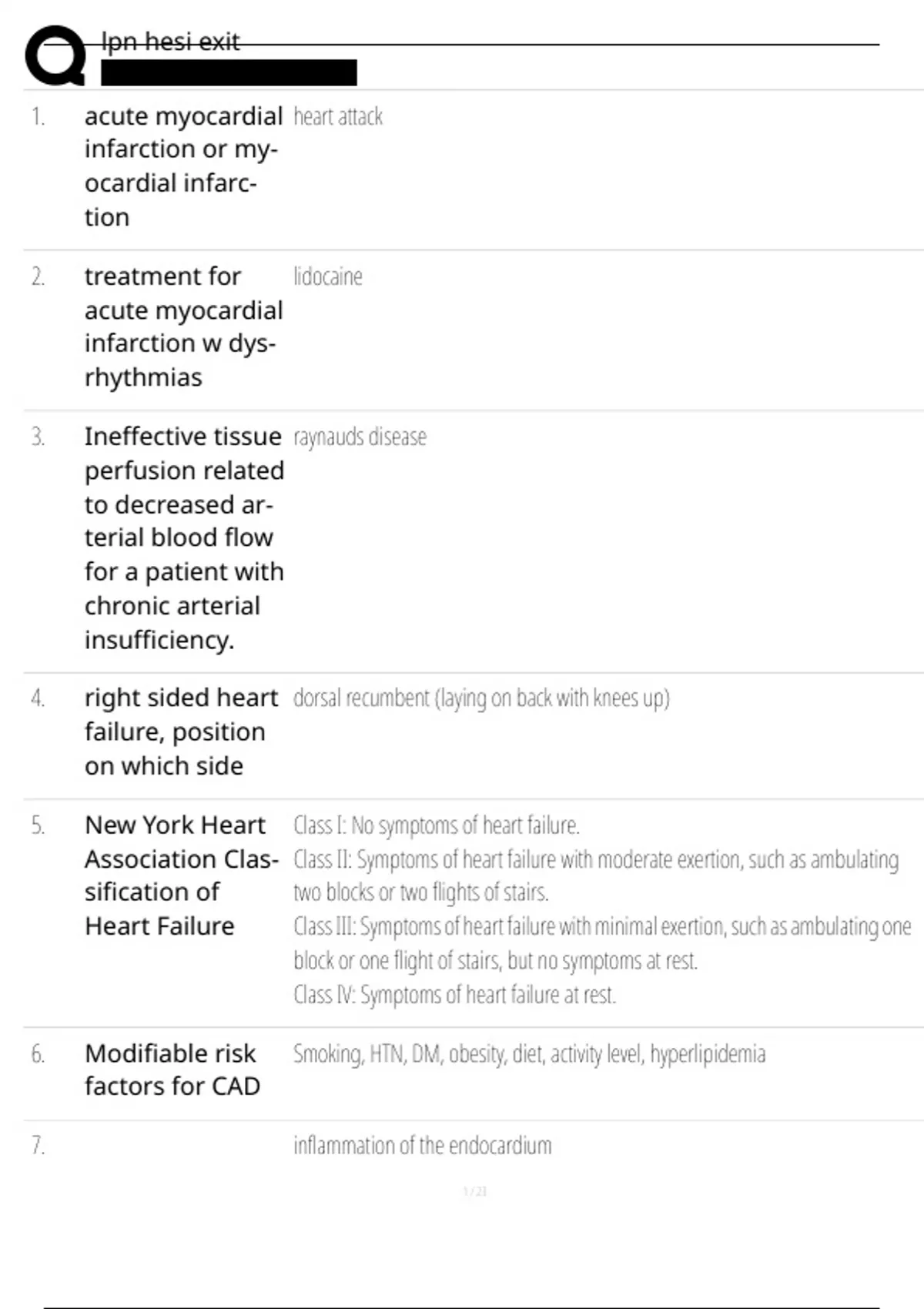Click "inflammation of the endocardium" definition
Image resolution: width=924 pixels, height=1309 pixels.
pyautogui.click(x=422, y=1146)
